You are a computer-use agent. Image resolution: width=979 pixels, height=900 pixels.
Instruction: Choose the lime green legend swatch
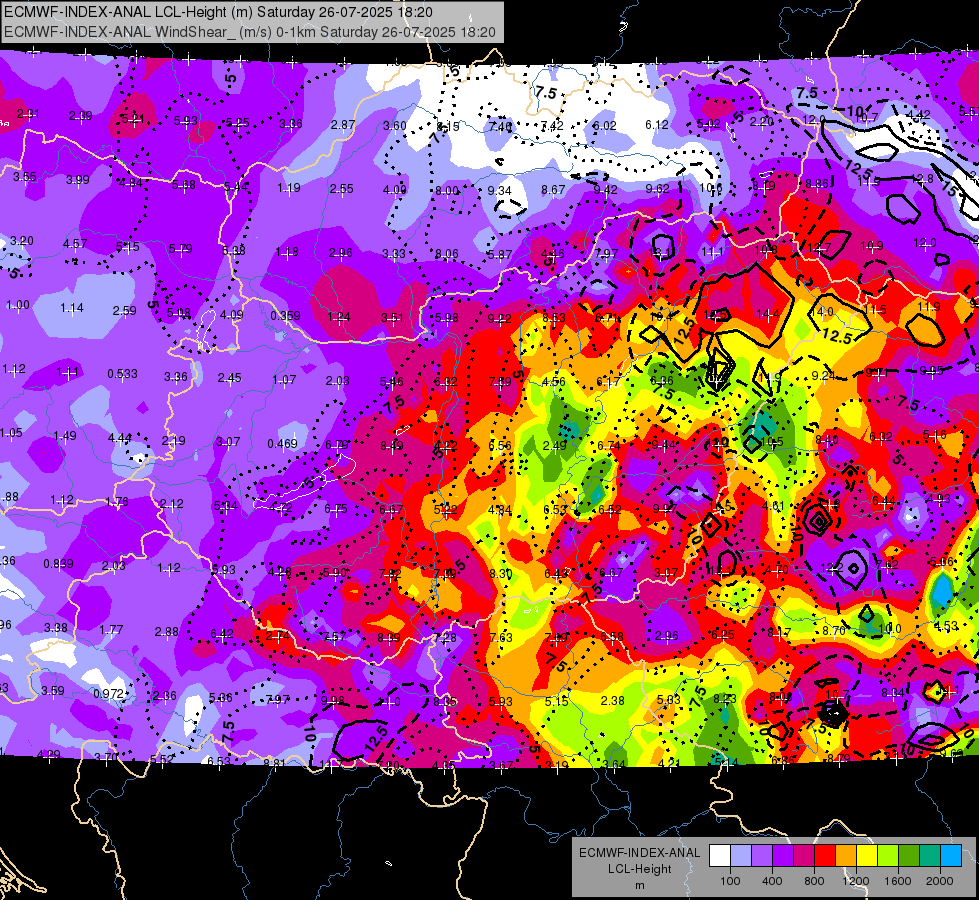(x=888, y=856)
